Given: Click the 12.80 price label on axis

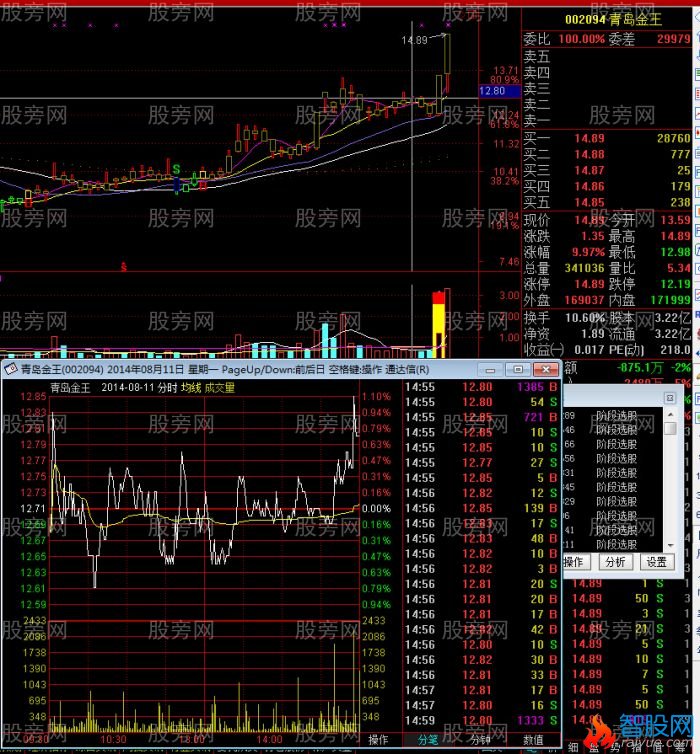Looking at the screenshot, I should tap(493, 91).
